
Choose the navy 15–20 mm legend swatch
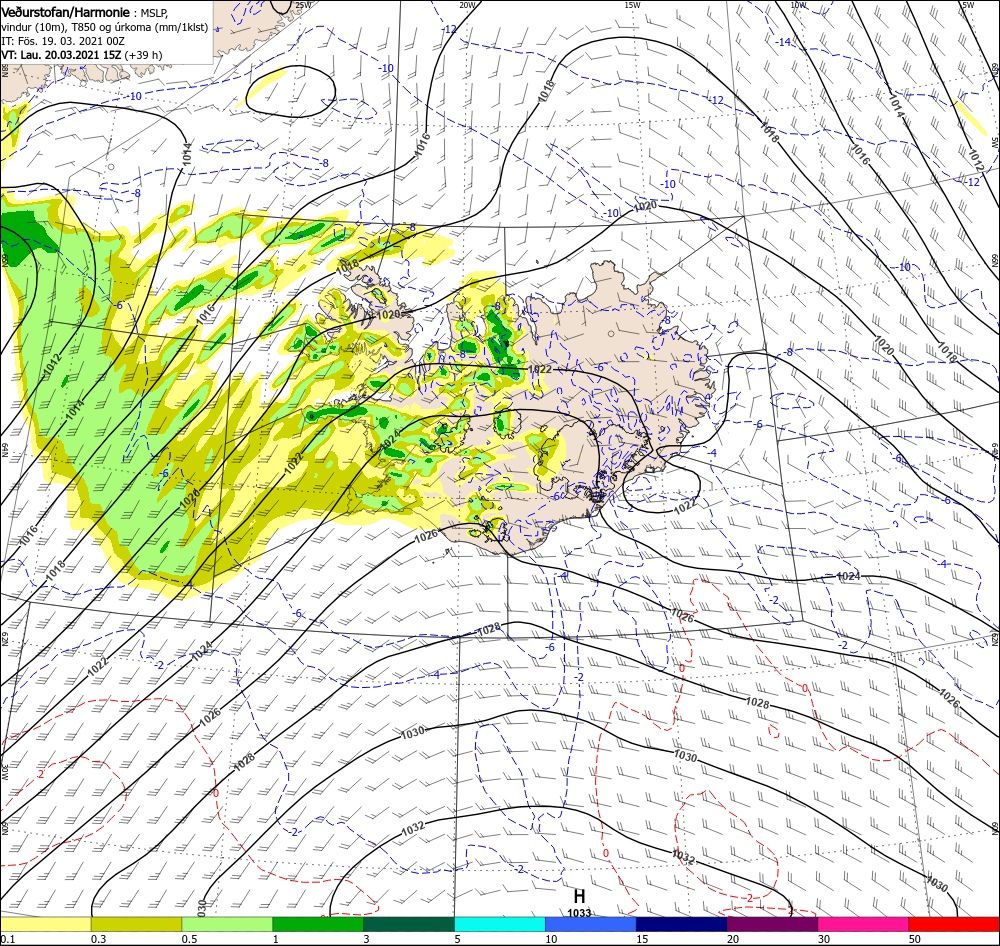682,924
